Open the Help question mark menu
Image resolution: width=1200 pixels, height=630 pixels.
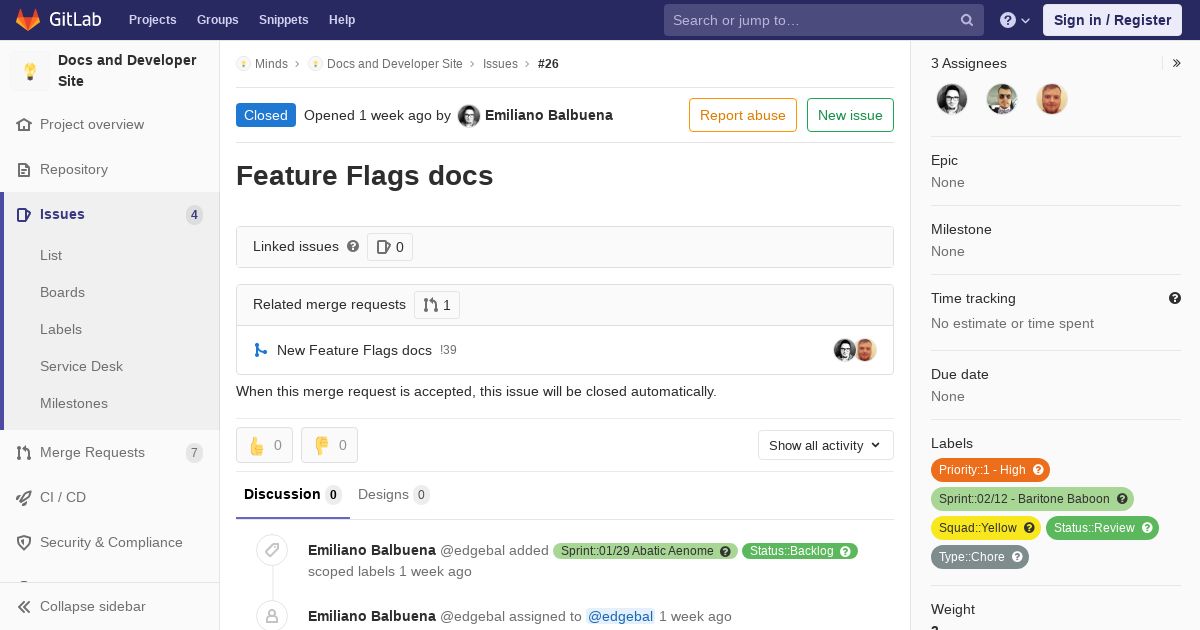1015,20
